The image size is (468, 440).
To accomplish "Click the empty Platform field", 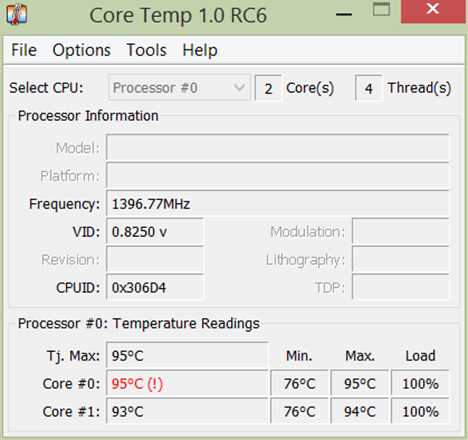I will point(278,175).
